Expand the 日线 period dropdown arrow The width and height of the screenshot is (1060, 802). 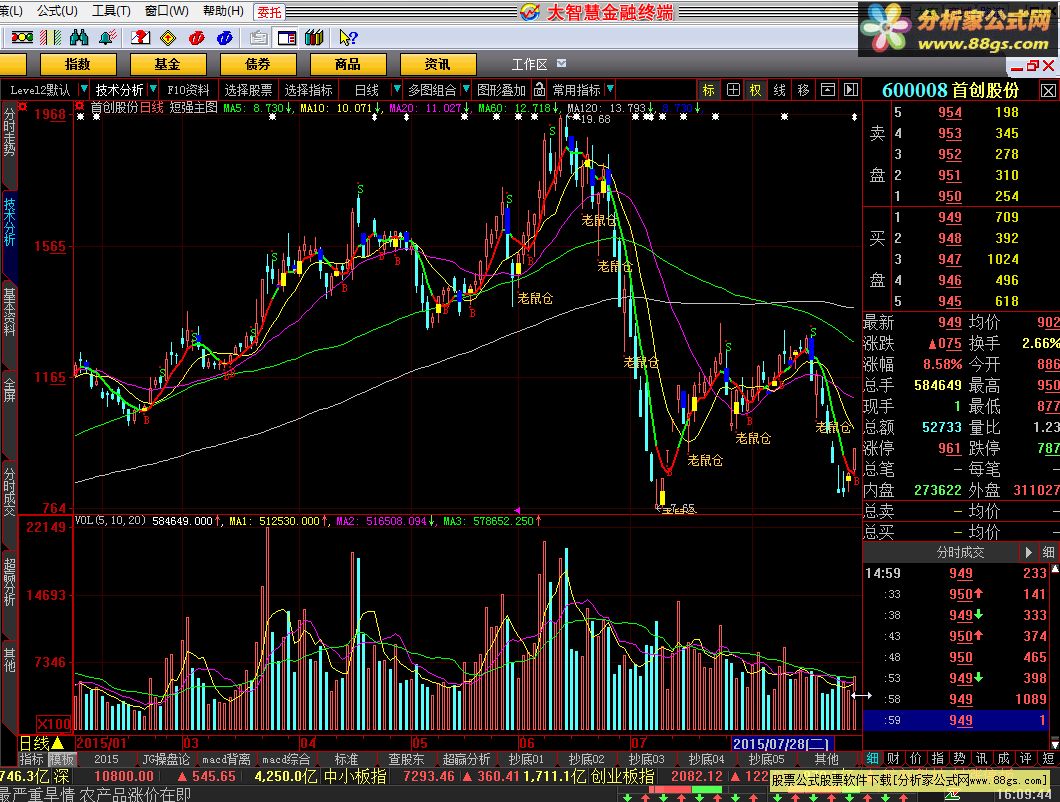396,89
